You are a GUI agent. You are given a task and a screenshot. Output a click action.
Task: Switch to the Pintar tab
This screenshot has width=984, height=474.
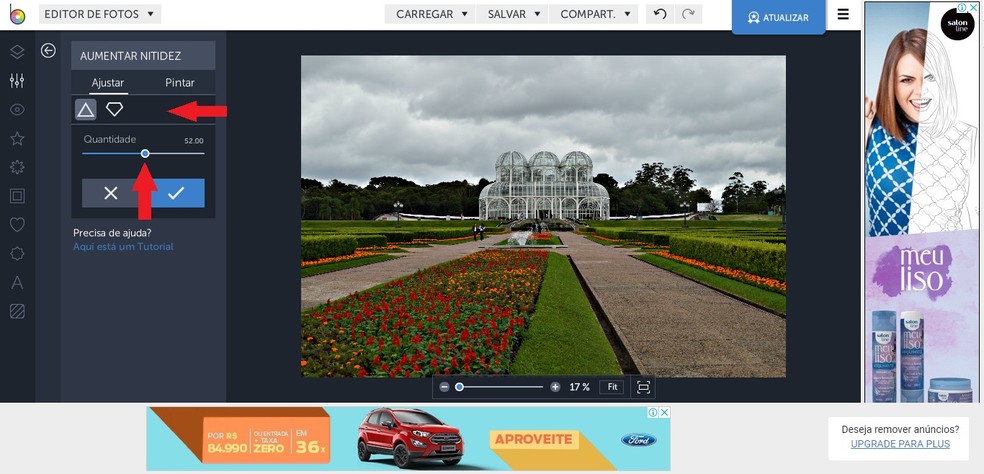pos(179,82)
